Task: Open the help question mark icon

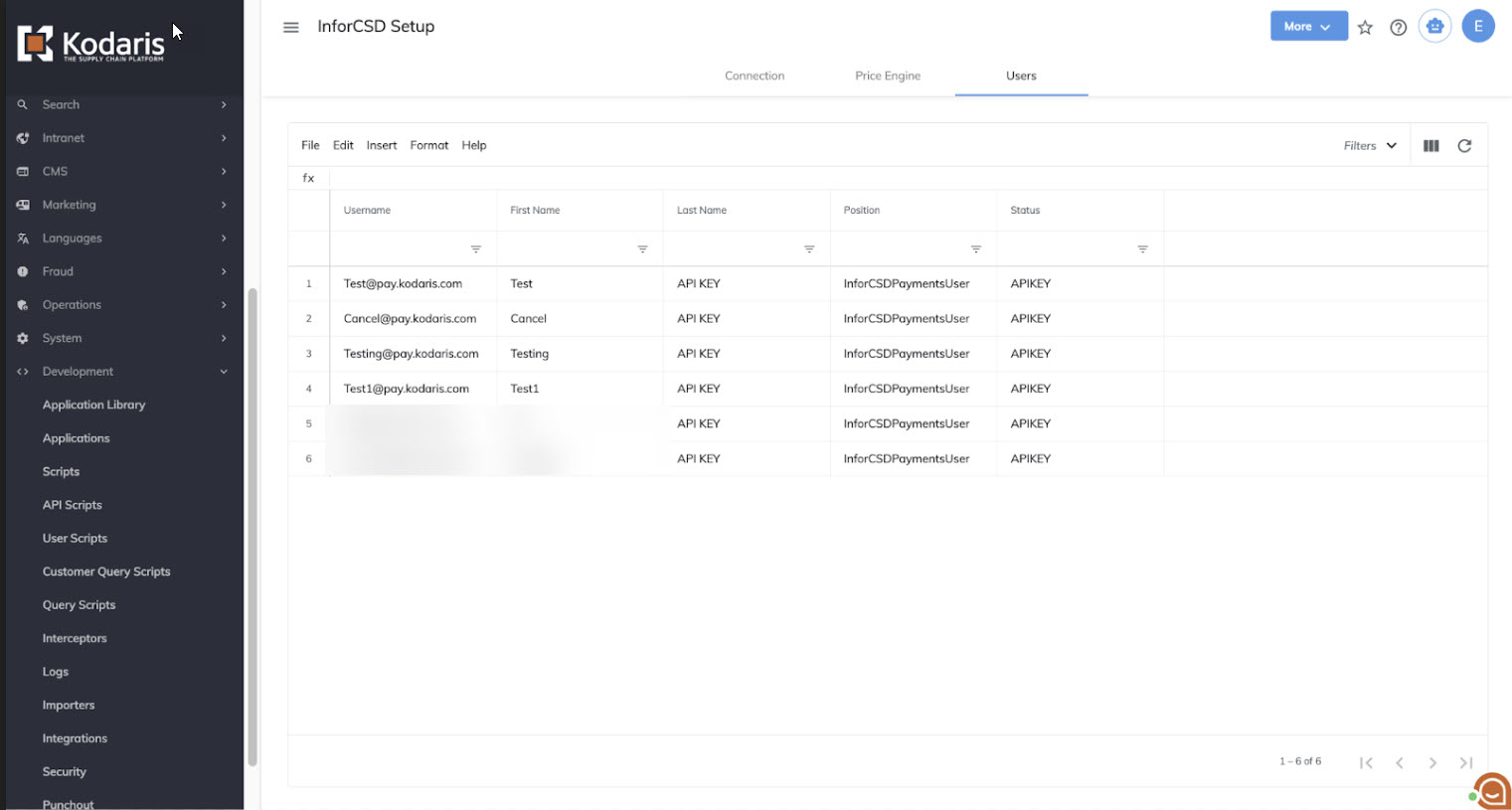Action: point(1398,28)
